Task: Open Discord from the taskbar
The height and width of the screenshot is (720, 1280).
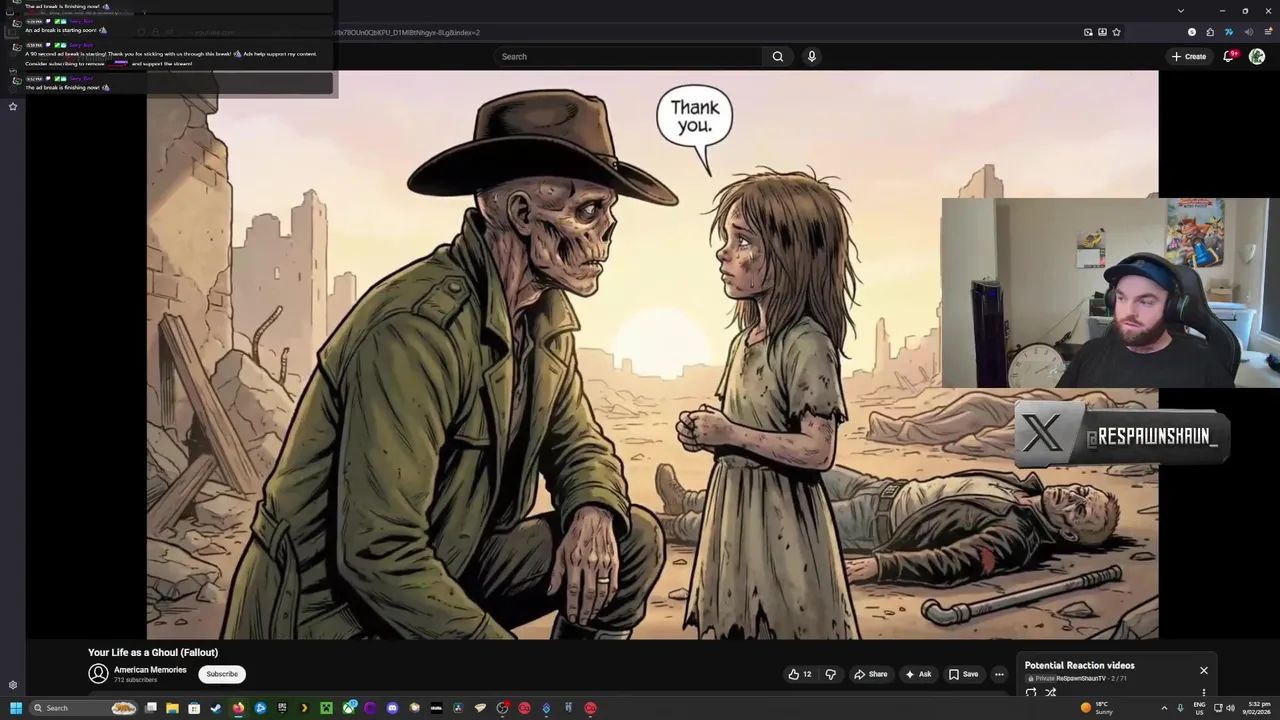Action: (392, 708)
